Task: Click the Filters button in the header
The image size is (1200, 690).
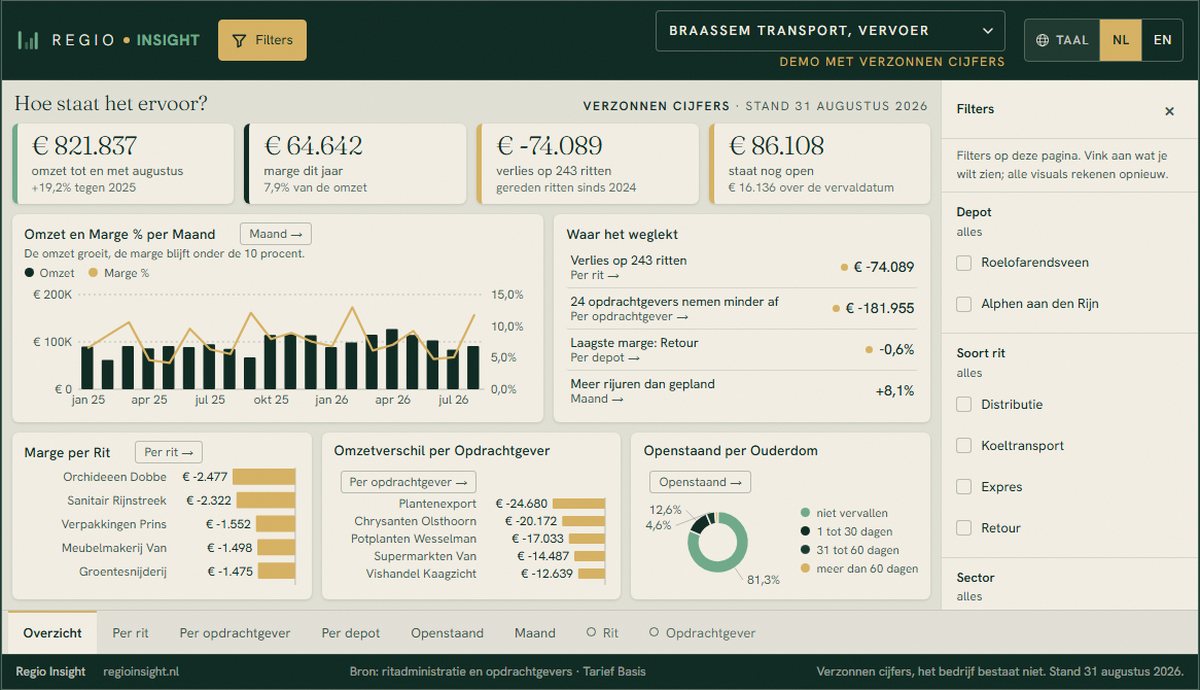Action: 262,40
